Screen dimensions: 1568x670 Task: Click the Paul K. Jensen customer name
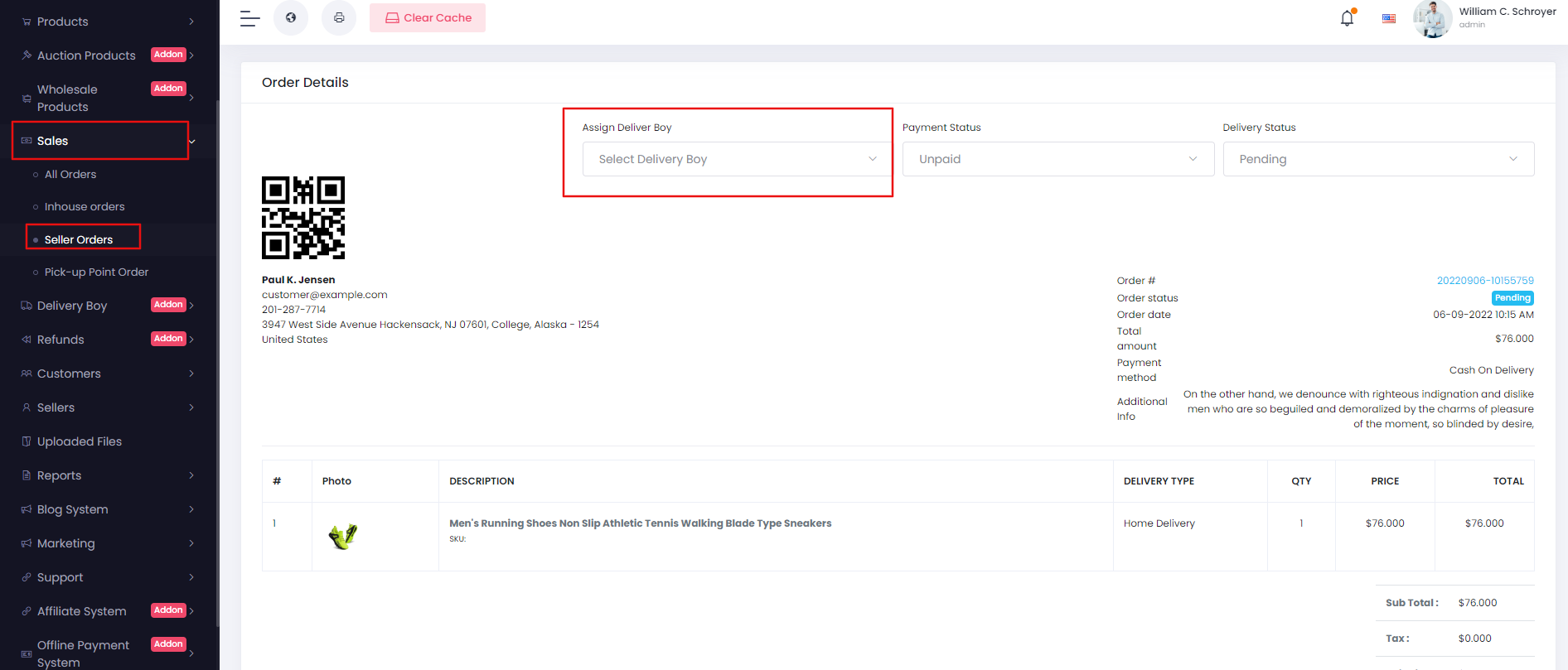point(298,280)
